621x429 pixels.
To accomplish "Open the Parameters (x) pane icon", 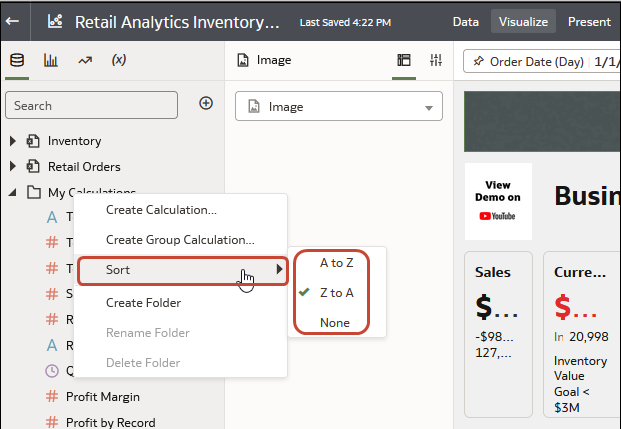I will 119,60.
